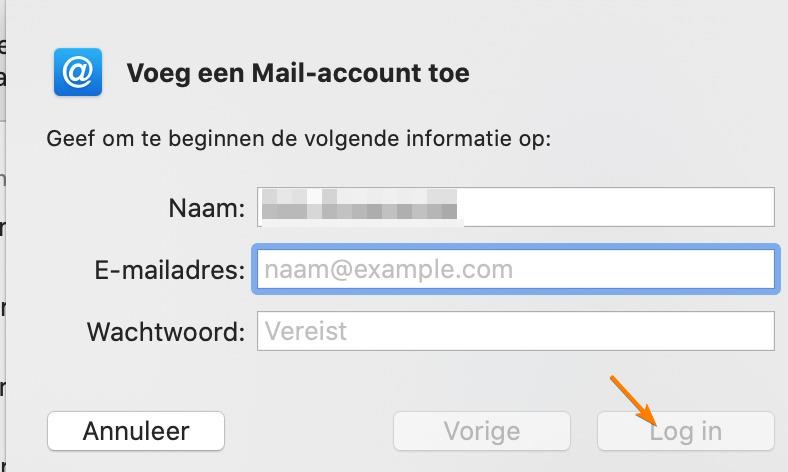The height and width of the screenshot is (472, 788).
Task: Click the blue focus ring of email field
Action: tap(516, 247)
